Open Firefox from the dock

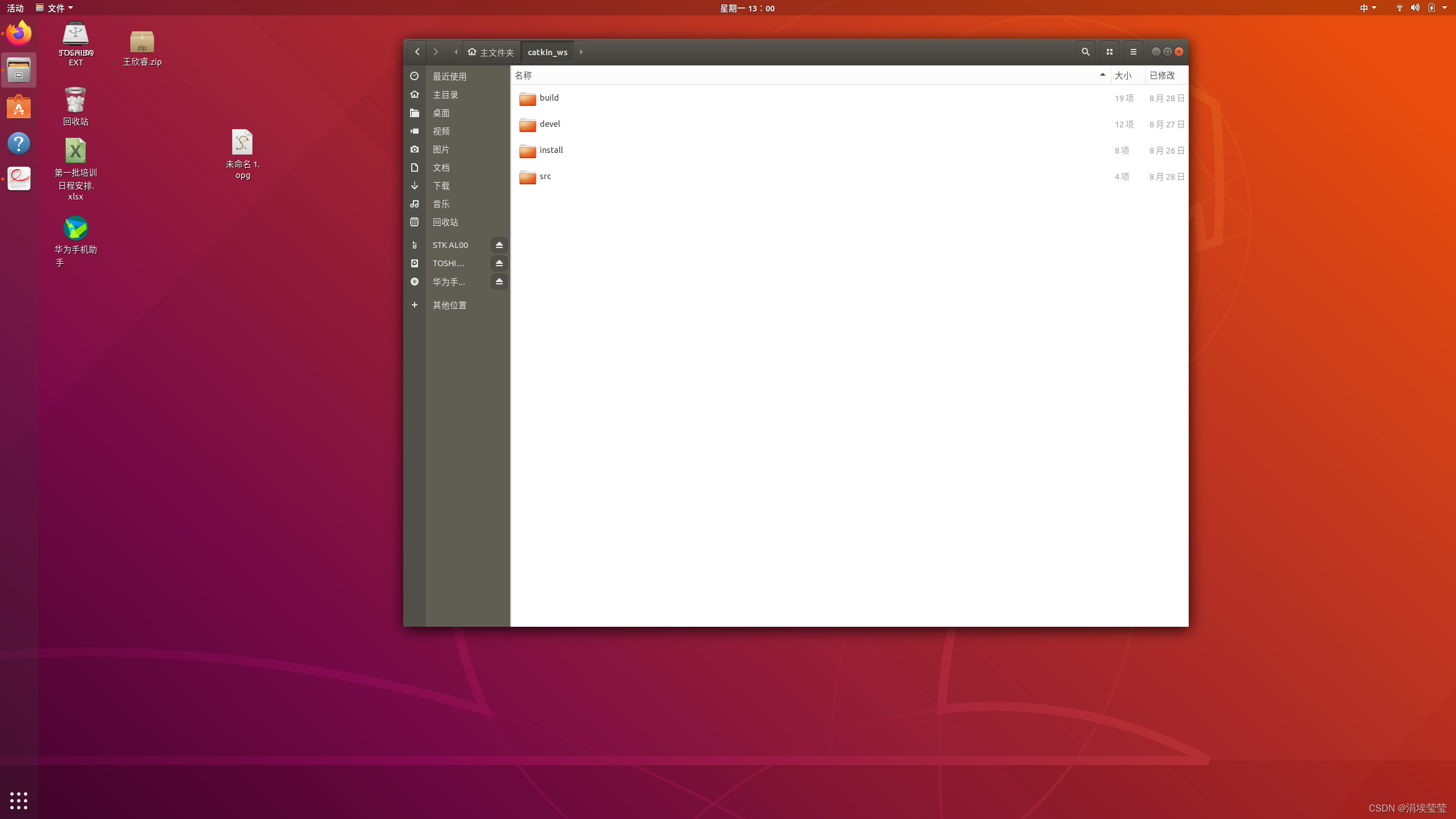[19, 33]
